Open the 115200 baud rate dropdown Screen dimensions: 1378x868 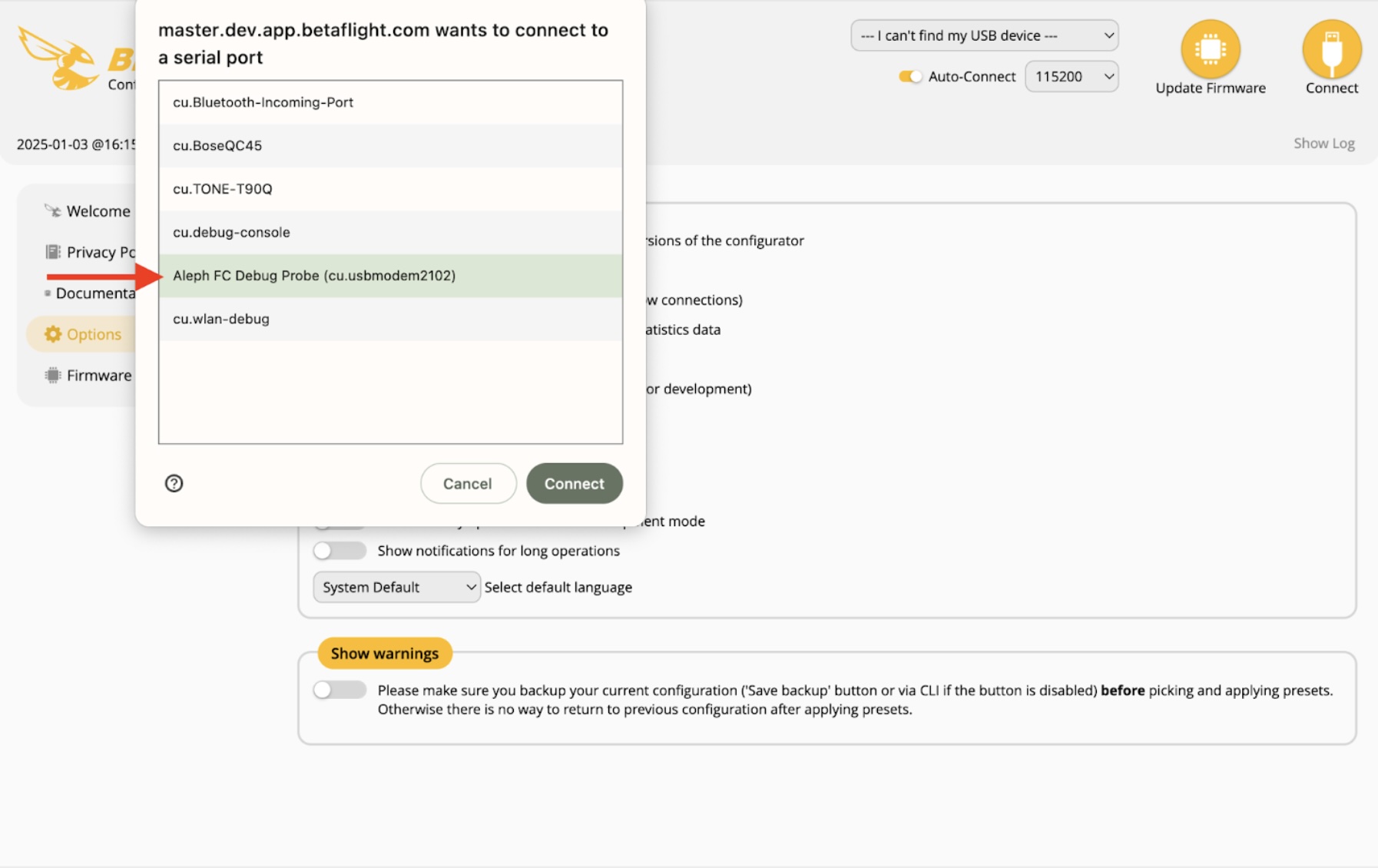1072,76
